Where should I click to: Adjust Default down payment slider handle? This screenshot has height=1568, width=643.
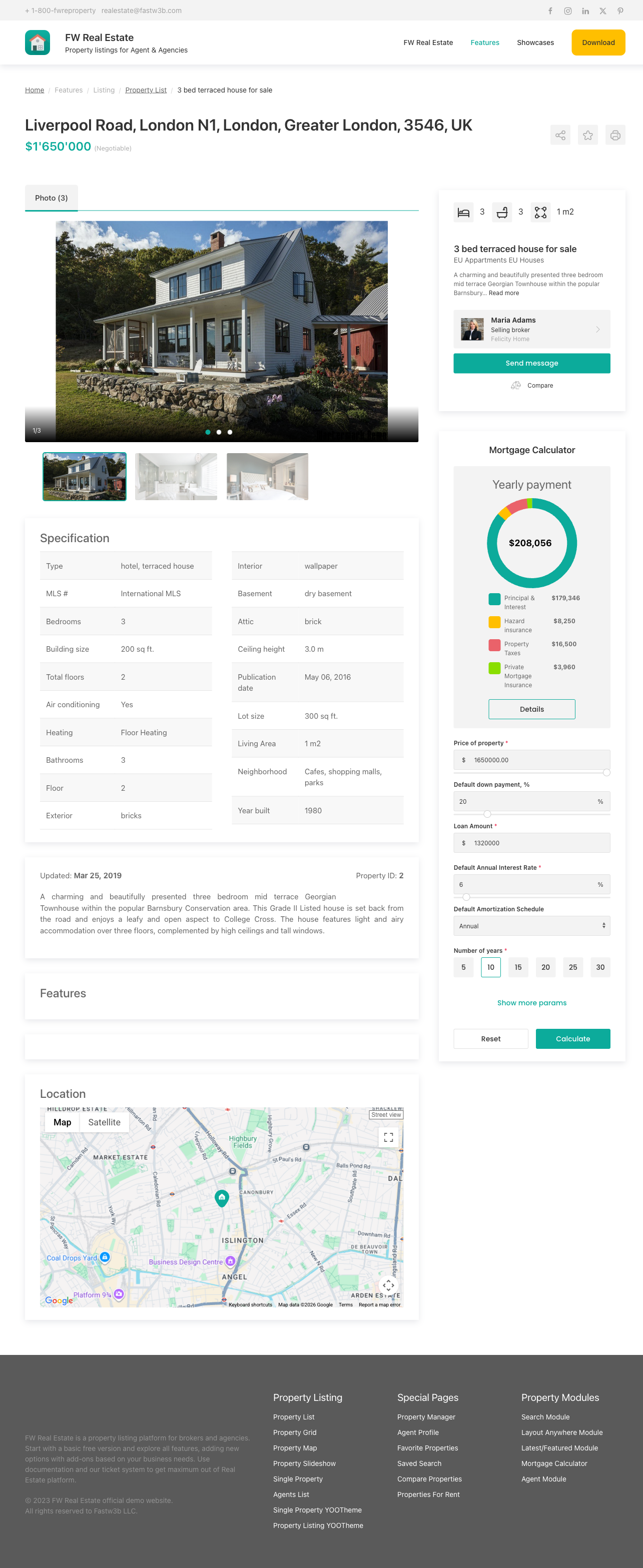(x=487, y=814)
